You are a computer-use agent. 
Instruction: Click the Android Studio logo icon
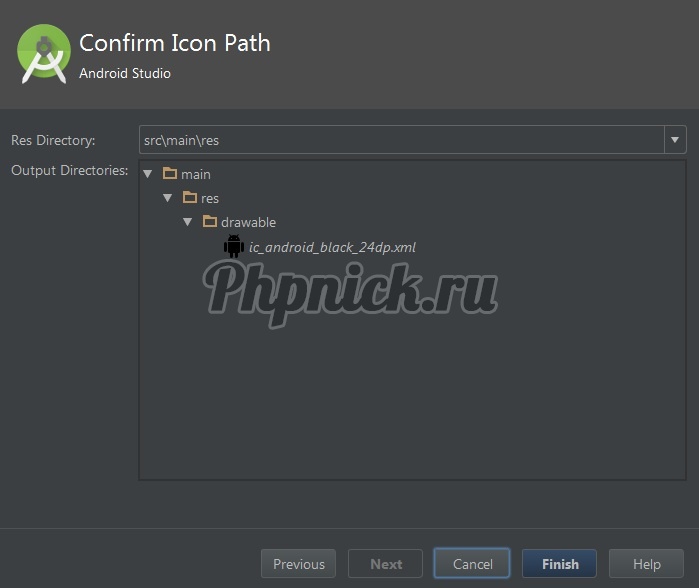tap(43, 55)
